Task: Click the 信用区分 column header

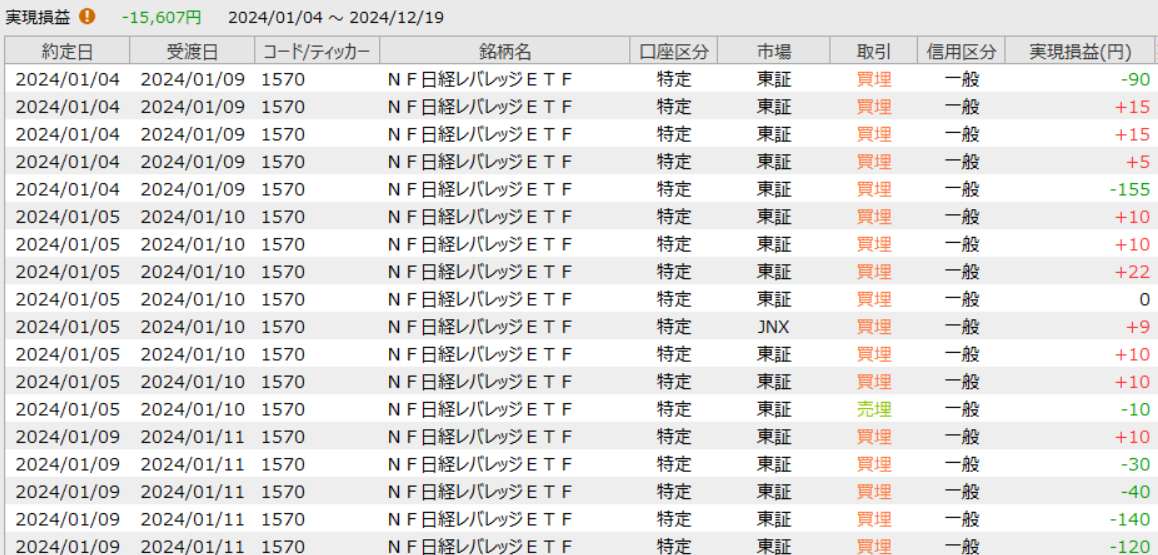Action: [960, 52]
